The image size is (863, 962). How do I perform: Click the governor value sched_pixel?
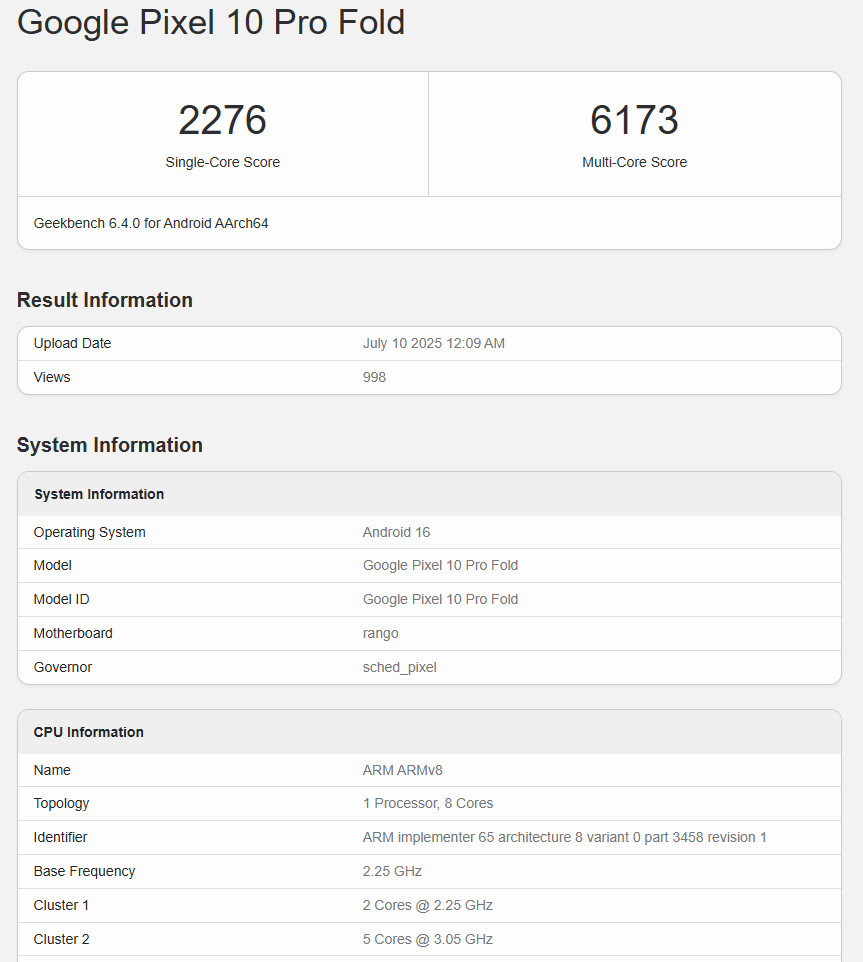click(399, 667)
